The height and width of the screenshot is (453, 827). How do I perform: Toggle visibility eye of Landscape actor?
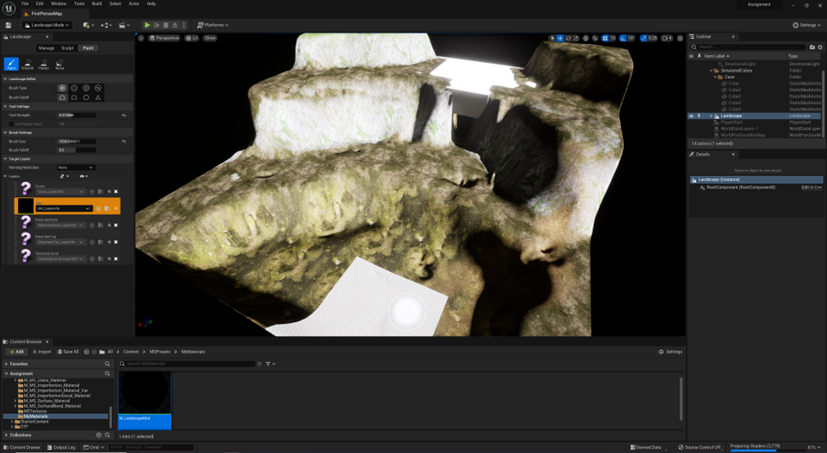click(x=691, y=116)
